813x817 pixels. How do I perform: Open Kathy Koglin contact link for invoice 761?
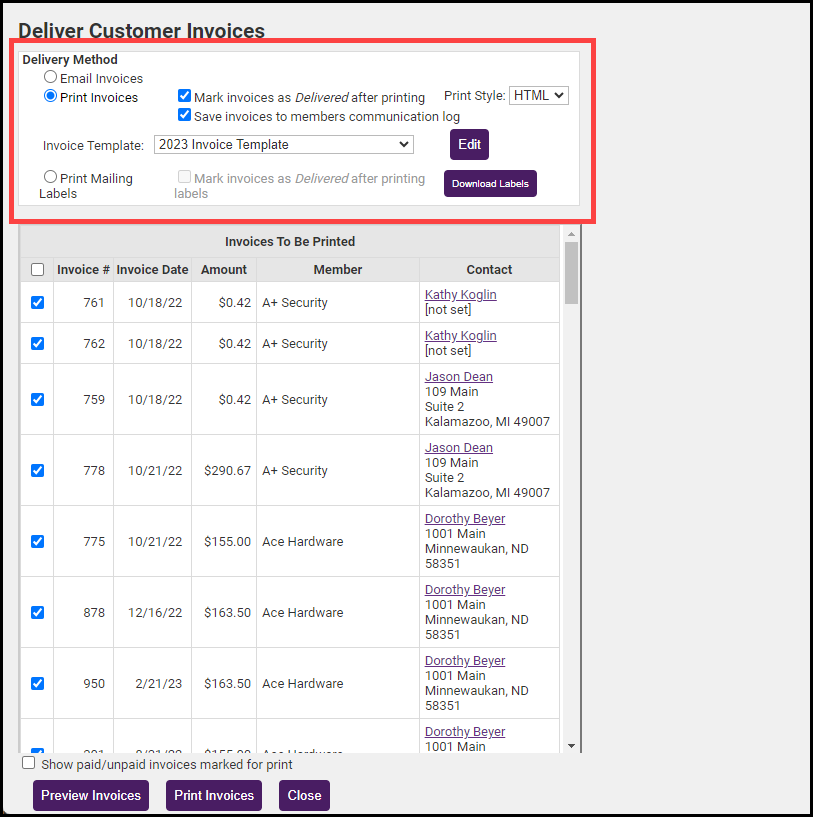pyautogui.click(x=460, y=295)
